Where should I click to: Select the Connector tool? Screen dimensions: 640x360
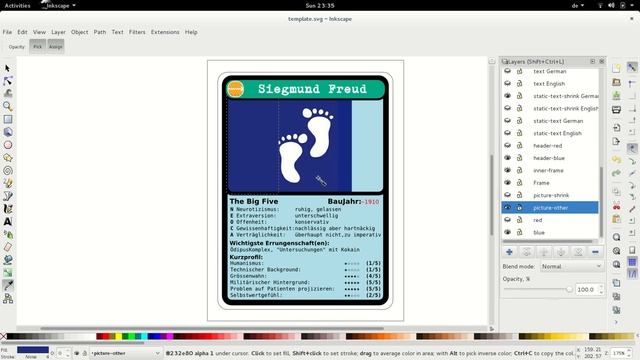pos(7,298)
